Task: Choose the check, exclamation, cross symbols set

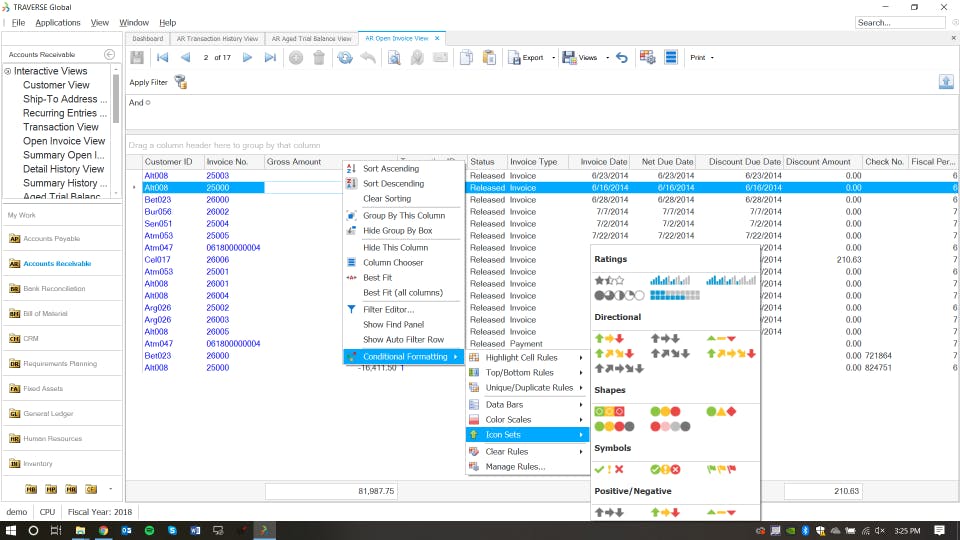Action: (609, 469)
